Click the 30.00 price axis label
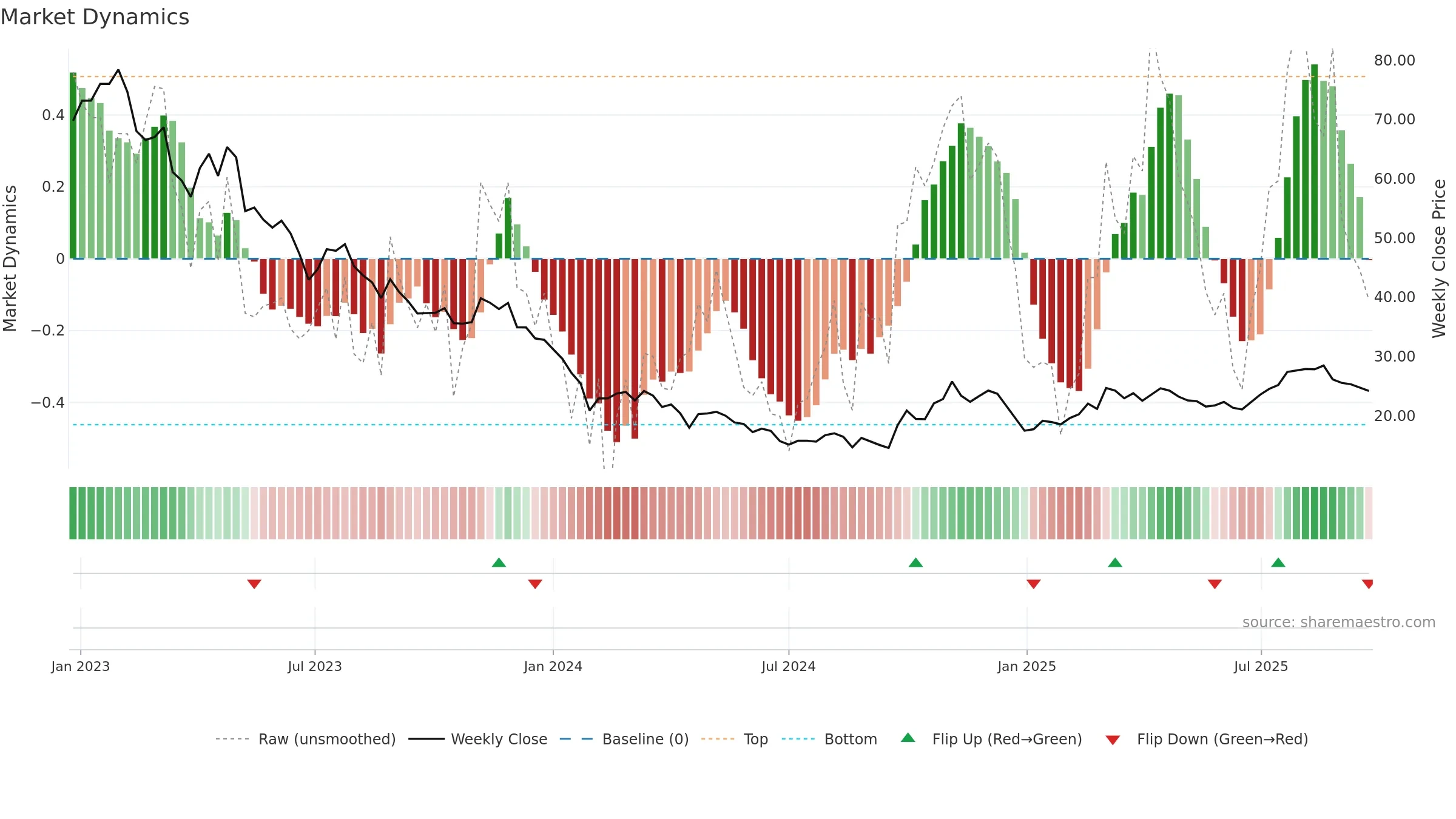This screenshot has height=819, width=1456. [1395, 356]
